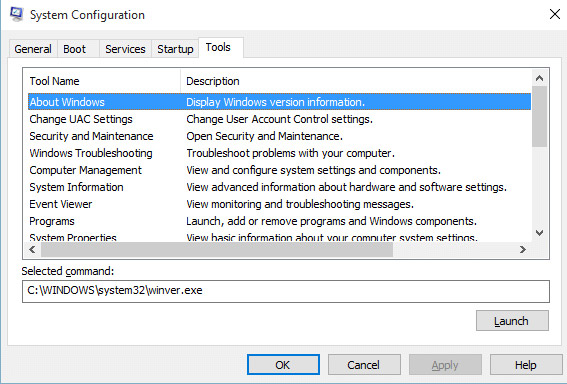Click the vertical scrollbar thumb

pos(540,116)
